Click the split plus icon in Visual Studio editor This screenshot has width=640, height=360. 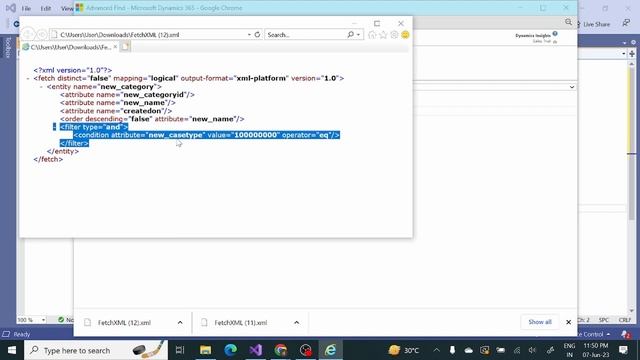[632, 54]
